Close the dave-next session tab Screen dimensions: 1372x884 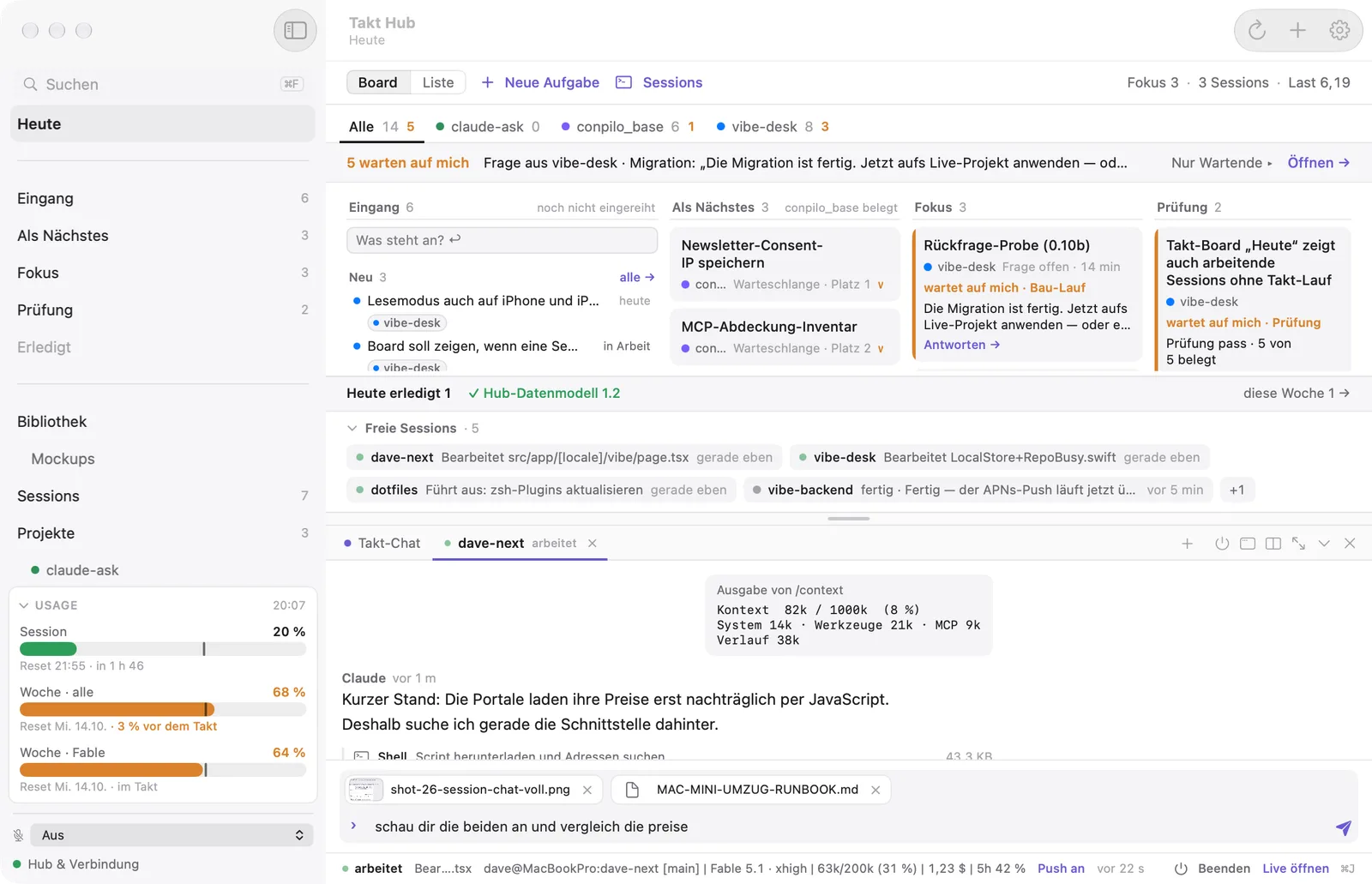tap(593, 544)
